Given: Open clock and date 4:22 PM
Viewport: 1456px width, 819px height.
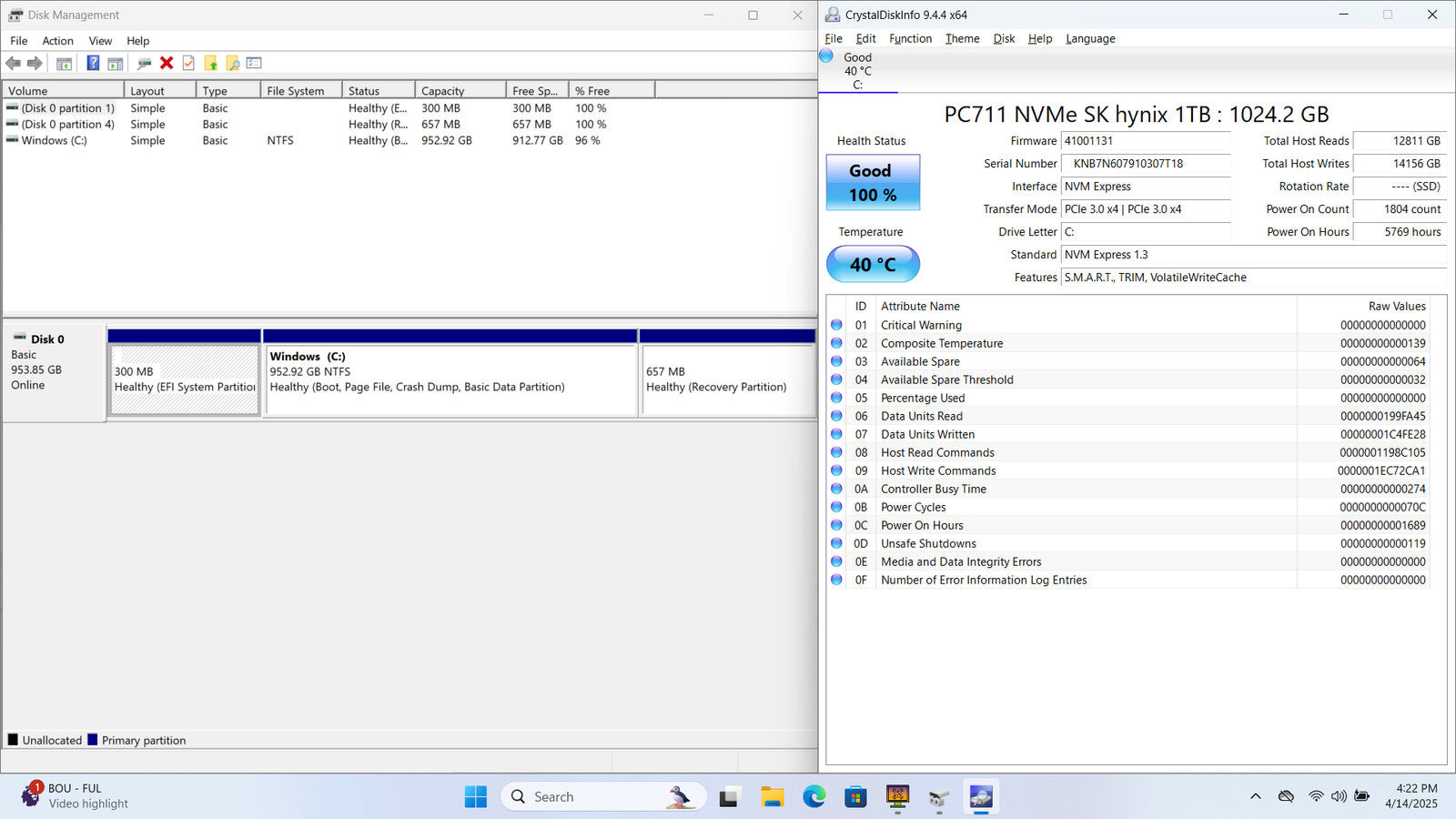Looking at the screenshot, I should point(1411,796).
